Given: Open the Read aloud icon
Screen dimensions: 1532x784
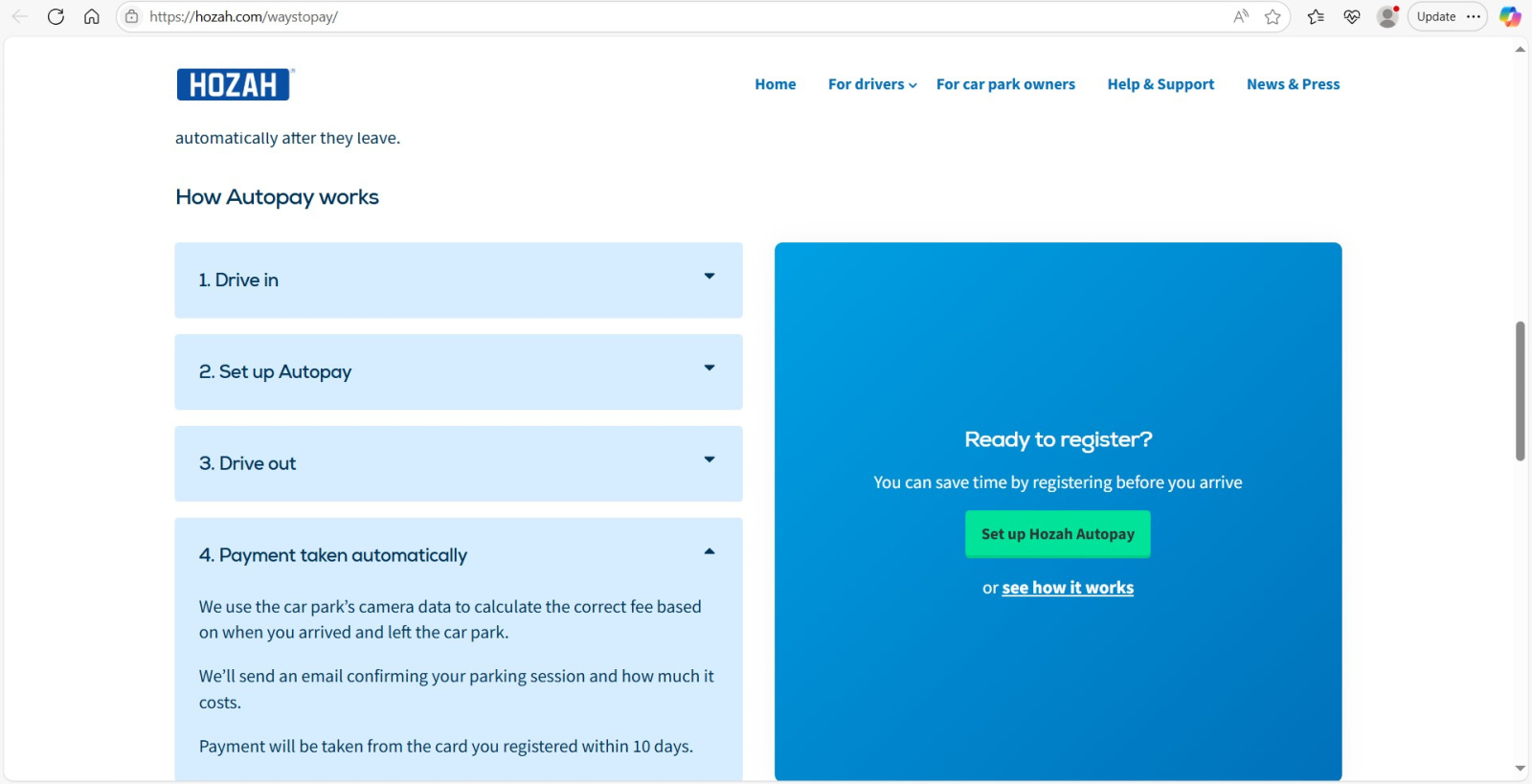Looking at the screenshot, I should coord(1241,16).
